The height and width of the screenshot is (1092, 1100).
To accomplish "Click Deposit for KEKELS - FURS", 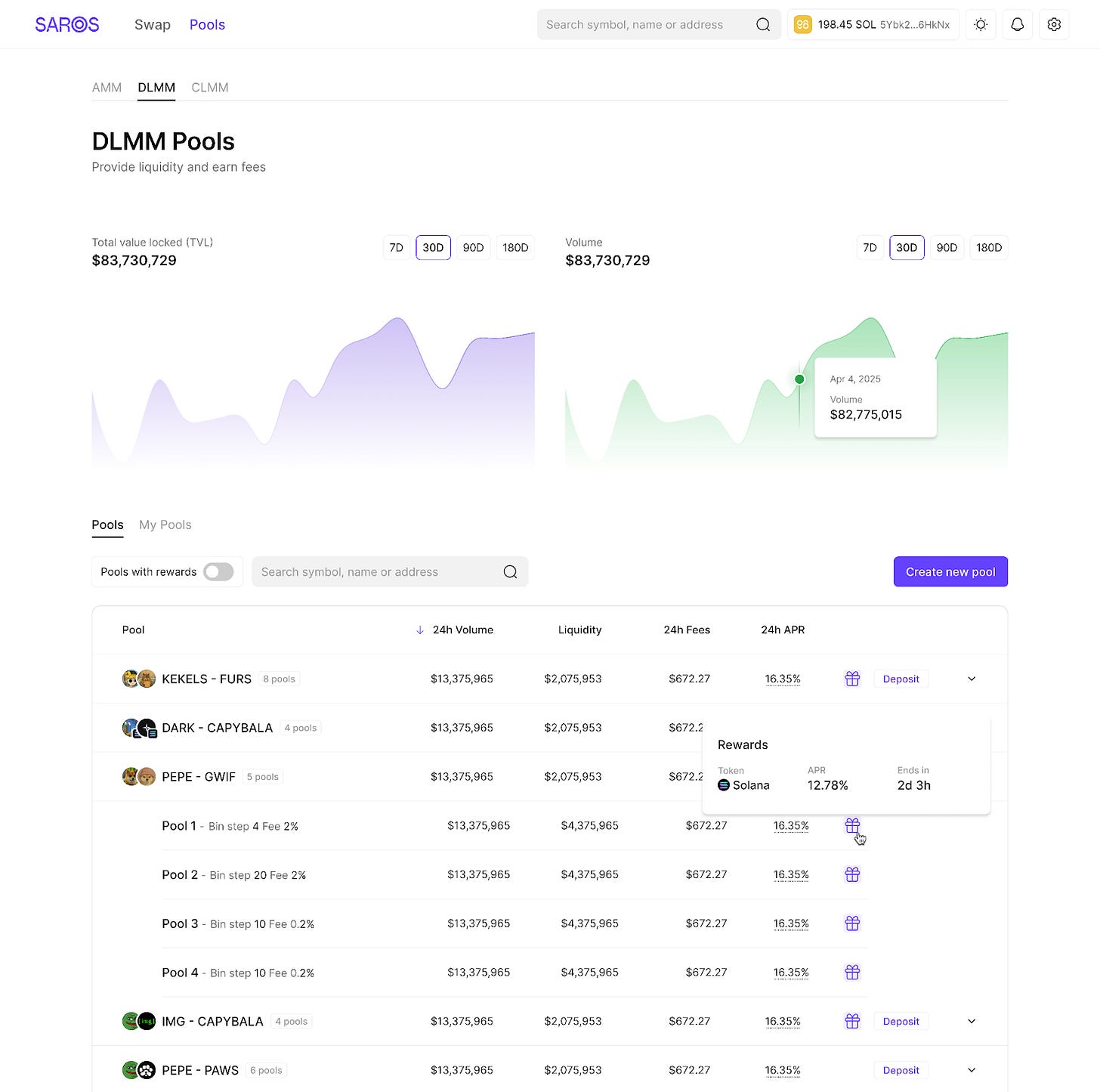I will 901,679.
